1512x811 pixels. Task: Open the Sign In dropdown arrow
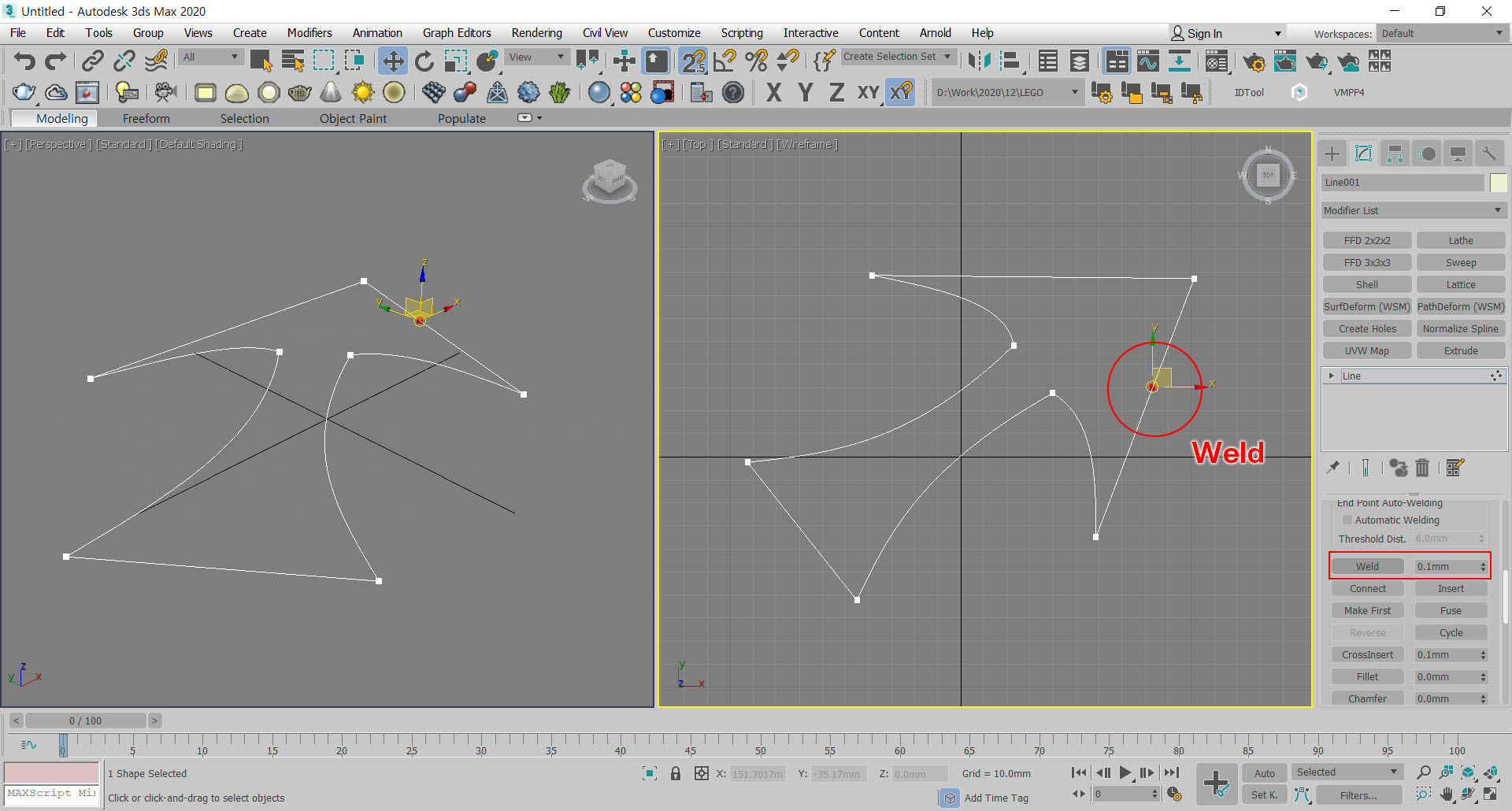[1277, 33]
